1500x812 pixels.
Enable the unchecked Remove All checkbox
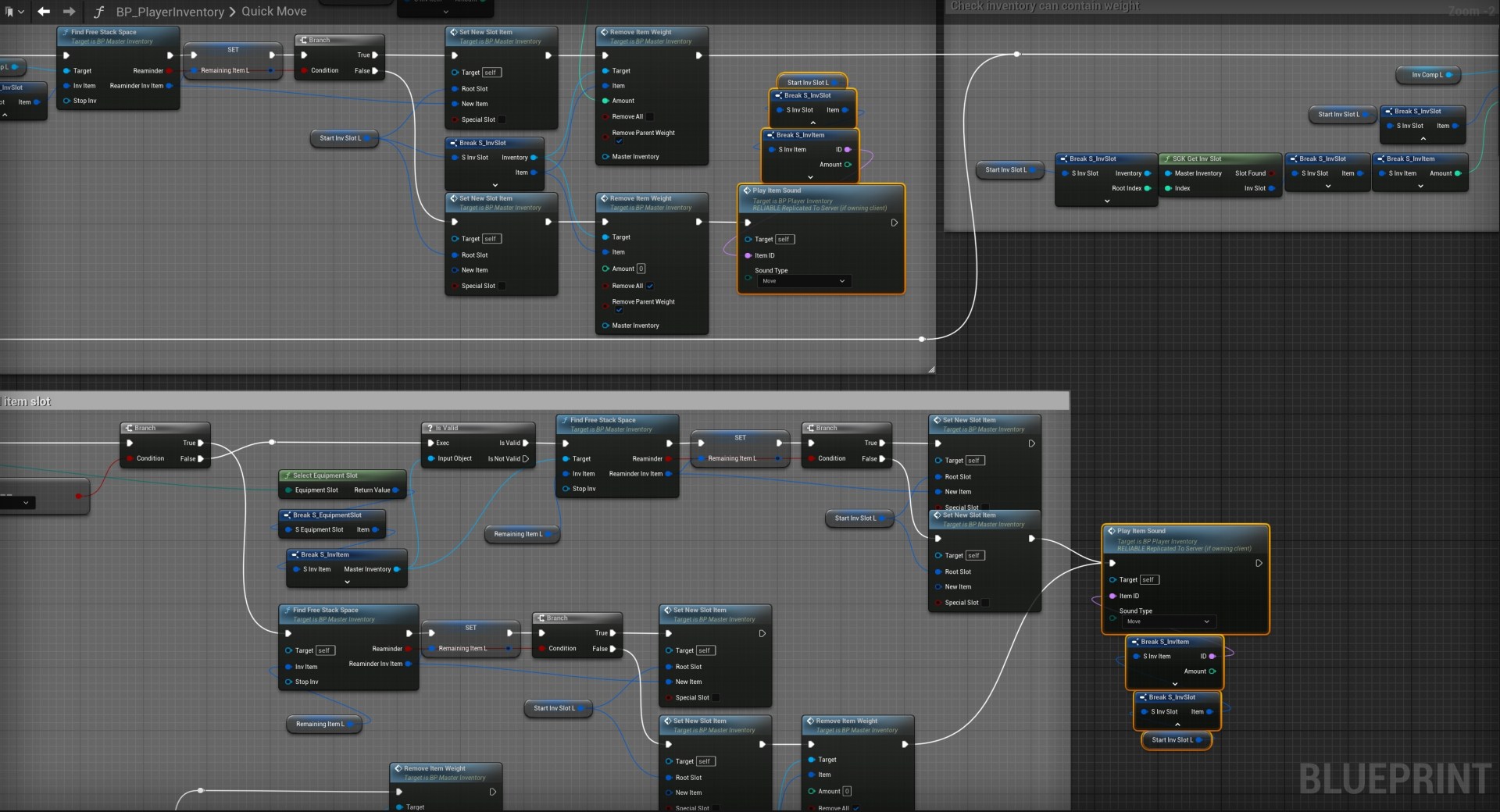pyautogui.click(x=649, y=117)
